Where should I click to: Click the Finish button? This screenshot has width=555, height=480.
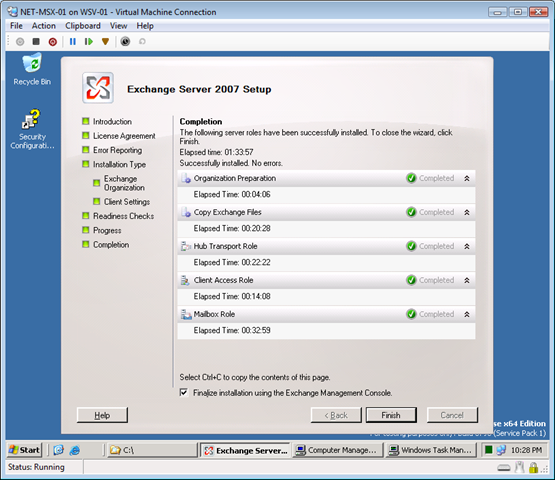[391, 415]
